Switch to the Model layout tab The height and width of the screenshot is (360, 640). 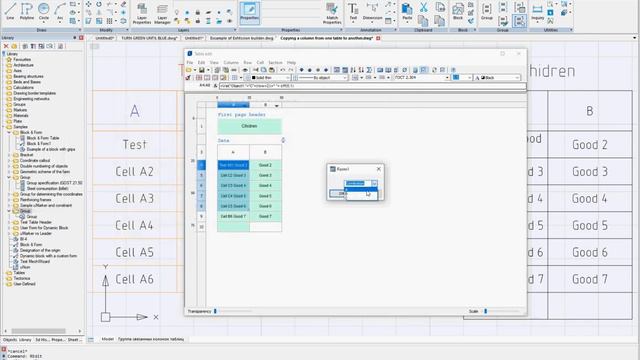point(107,339)
